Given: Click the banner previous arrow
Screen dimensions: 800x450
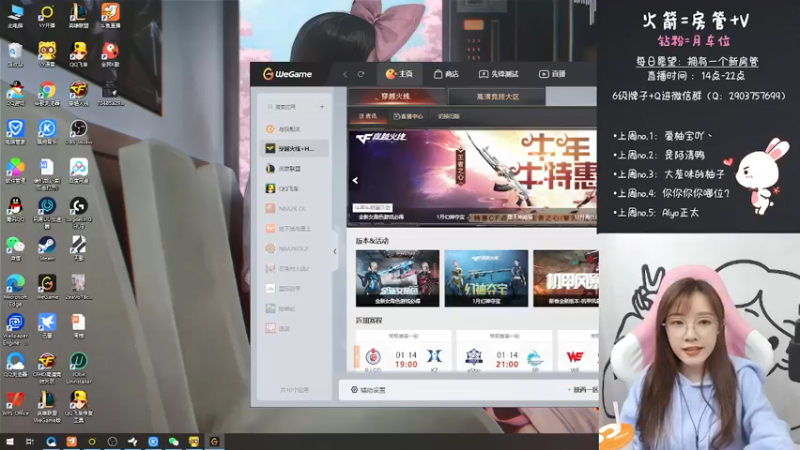Looking at the screenshot, I should [x=355, y=180].
